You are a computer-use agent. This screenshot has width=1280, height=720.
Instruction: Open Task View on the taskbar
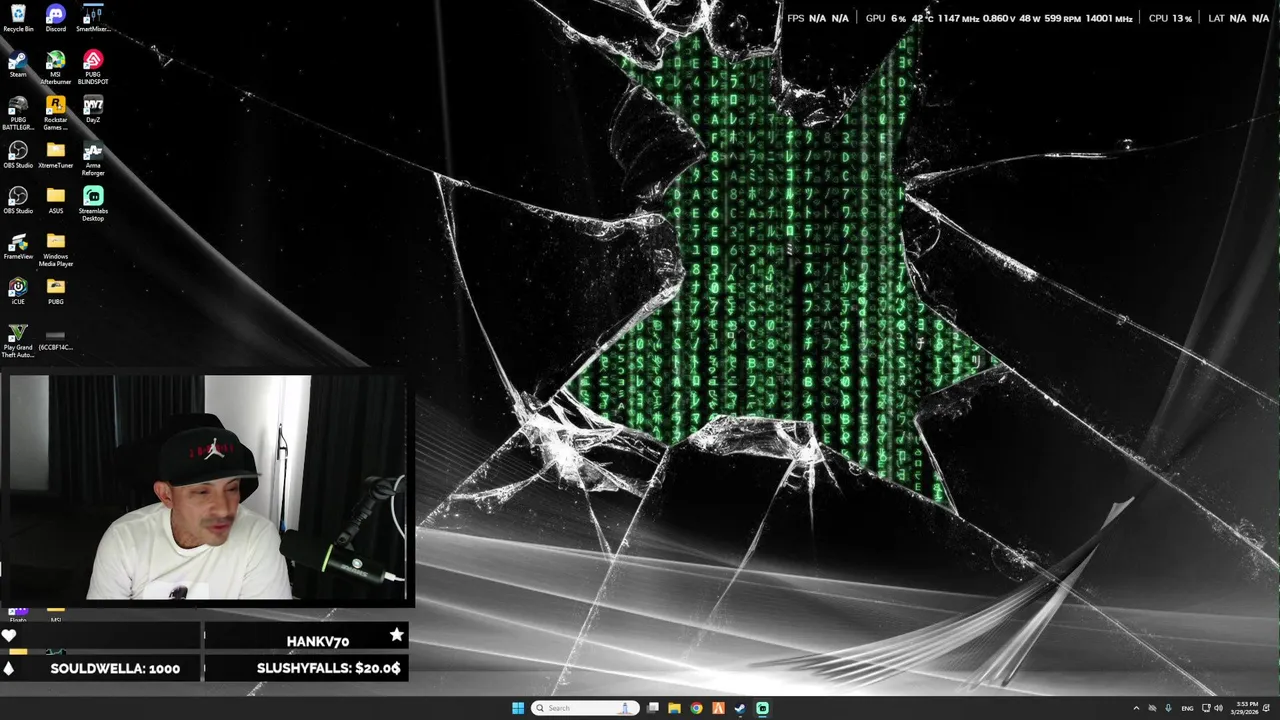click(x=653, y=708)
